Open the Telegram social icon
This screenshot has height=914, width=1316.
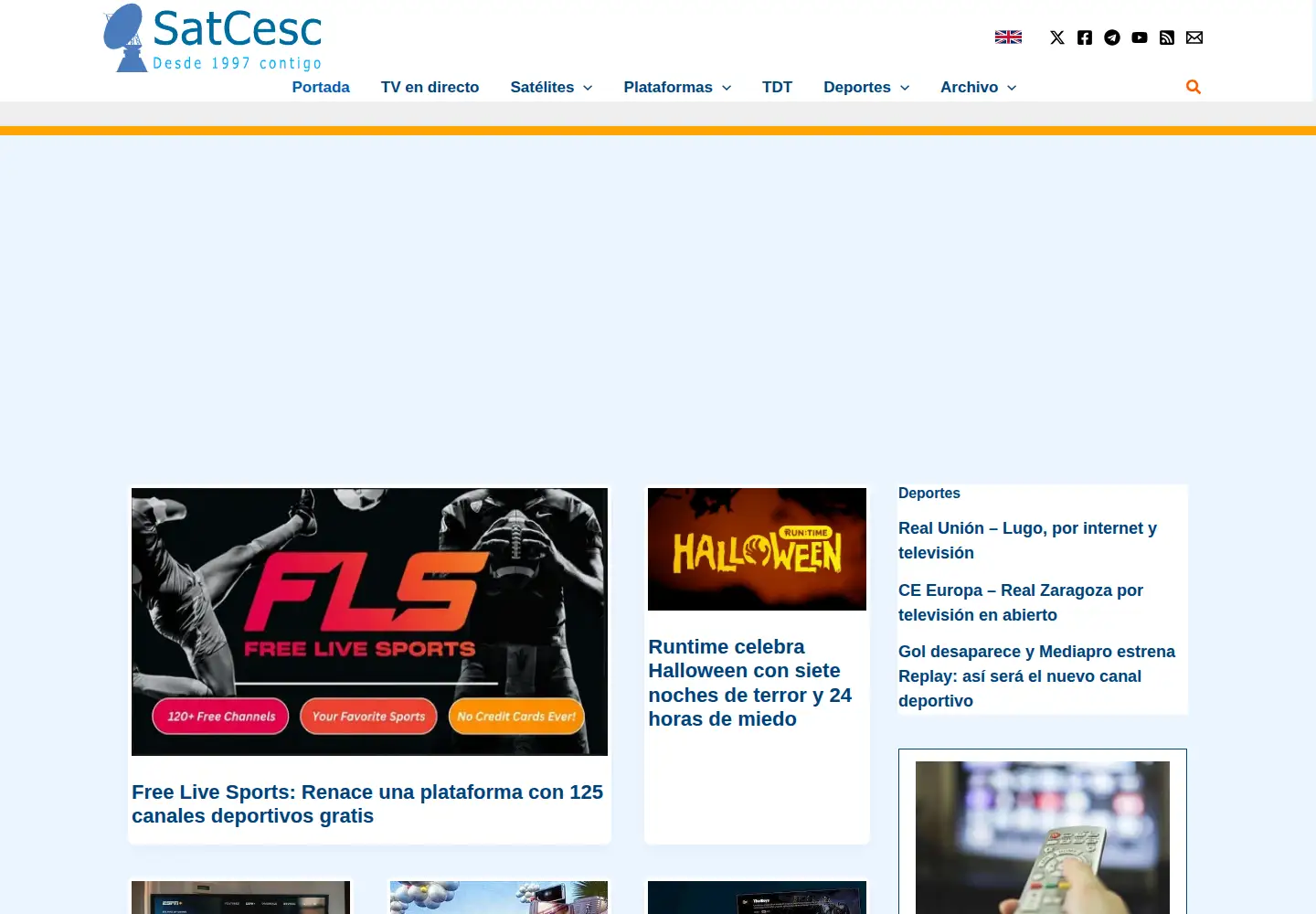(x=1112, y=37)
